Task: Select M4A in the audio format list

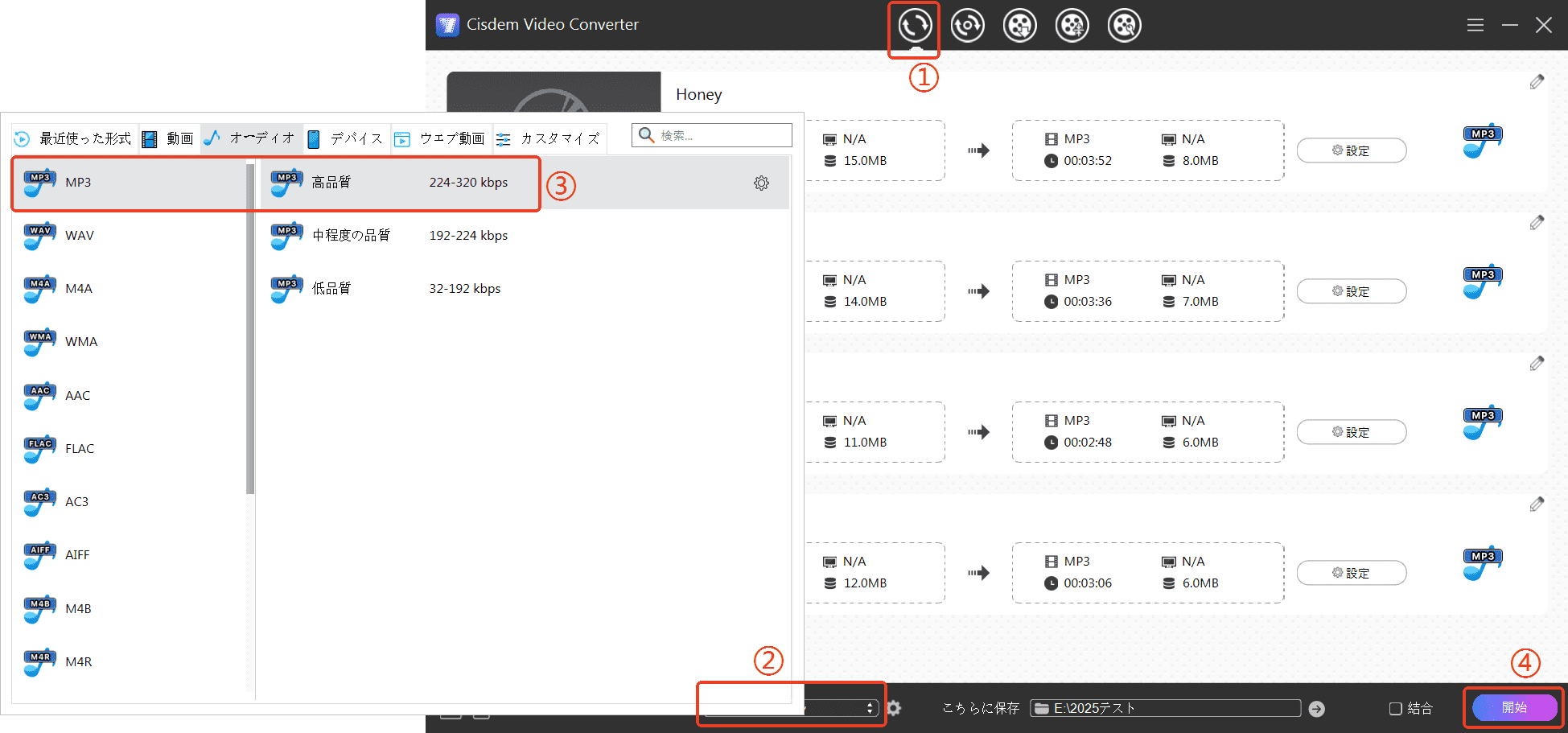Action: coord(130,289)
